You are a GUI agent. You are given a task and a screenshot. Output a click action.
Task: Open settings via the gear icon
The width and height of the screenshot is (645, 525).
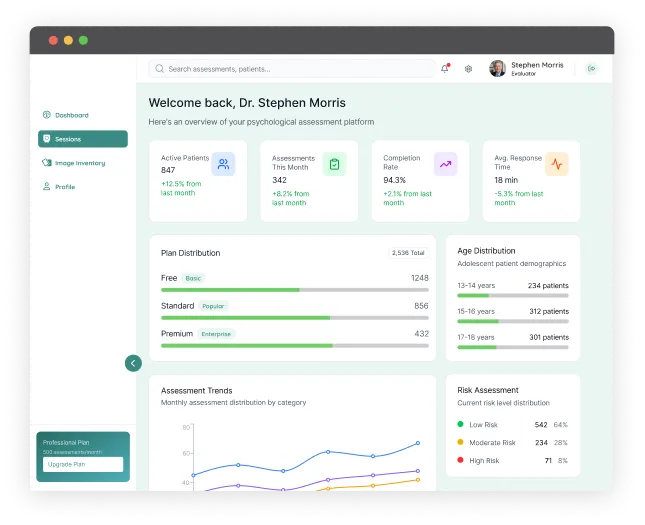pyautogui.click(x=468, y=69)
